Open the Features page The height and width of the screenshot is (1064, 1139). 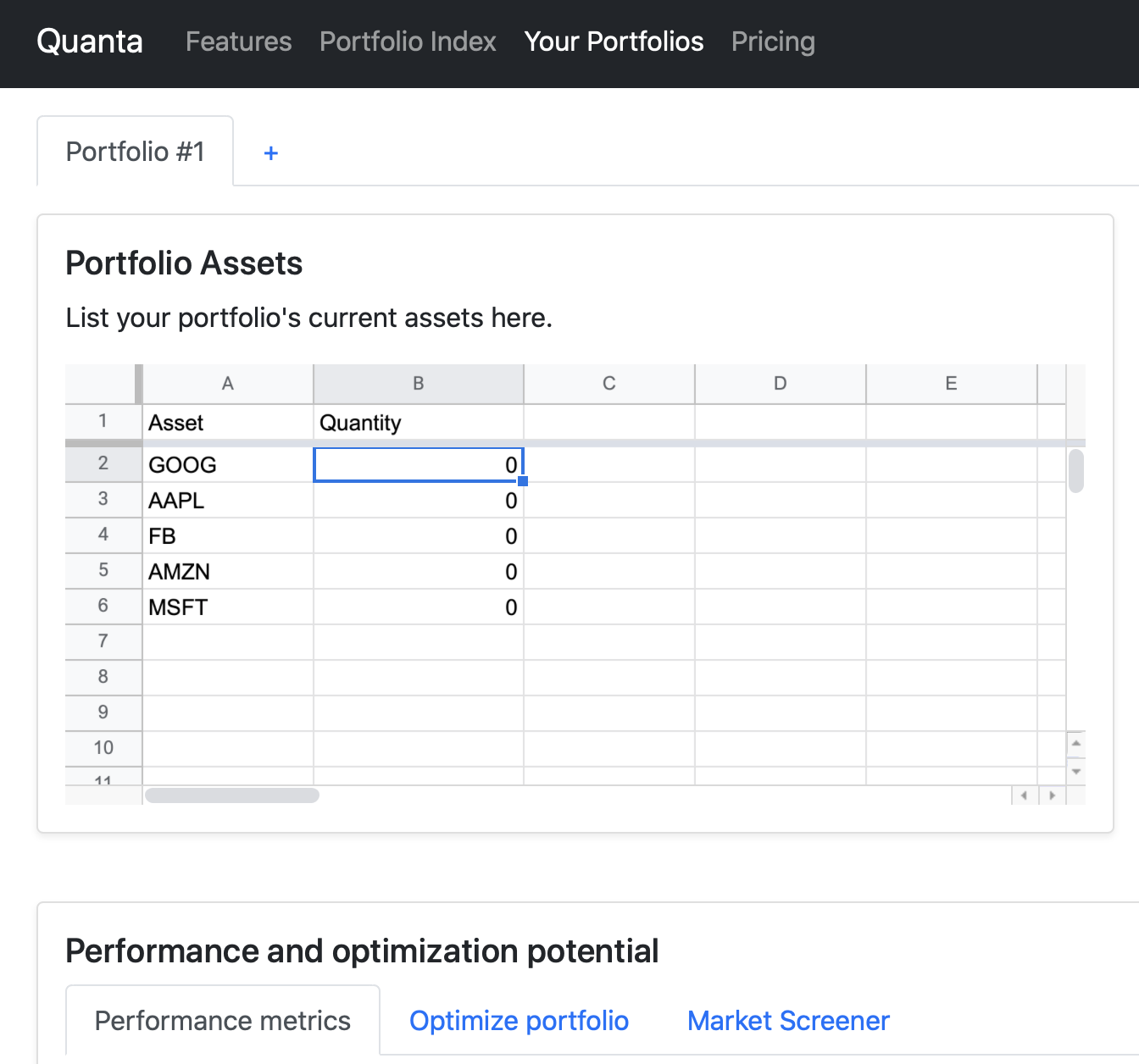pyautogui.click(x=238, y=42)
